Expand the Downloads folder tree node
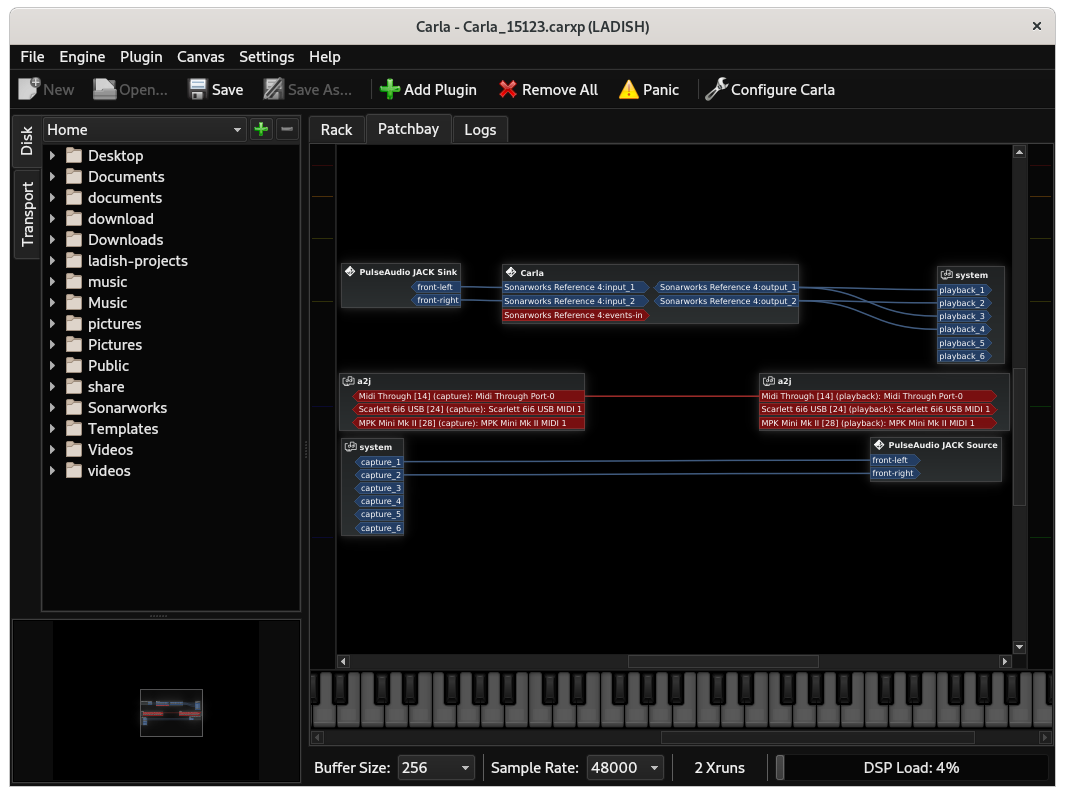The height and width of the screenshot is (796, 1065). [52, 240]
